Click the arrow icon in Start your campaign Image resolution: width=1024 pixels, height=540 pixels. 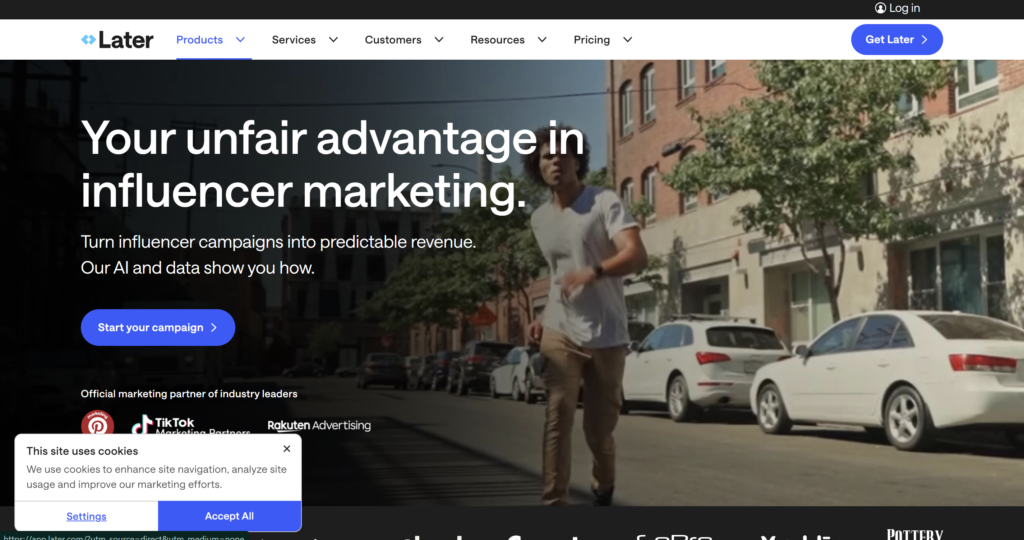pyautogui.click(x=214, y=328)
